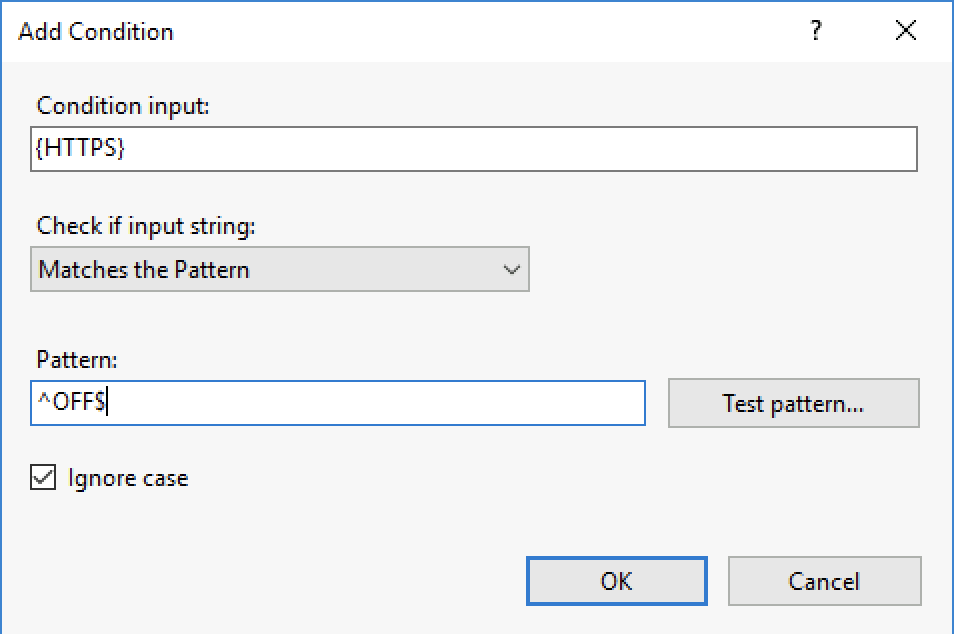Cancel adding the condition
The height and width of the screenshot is (634, 954).
824,581
